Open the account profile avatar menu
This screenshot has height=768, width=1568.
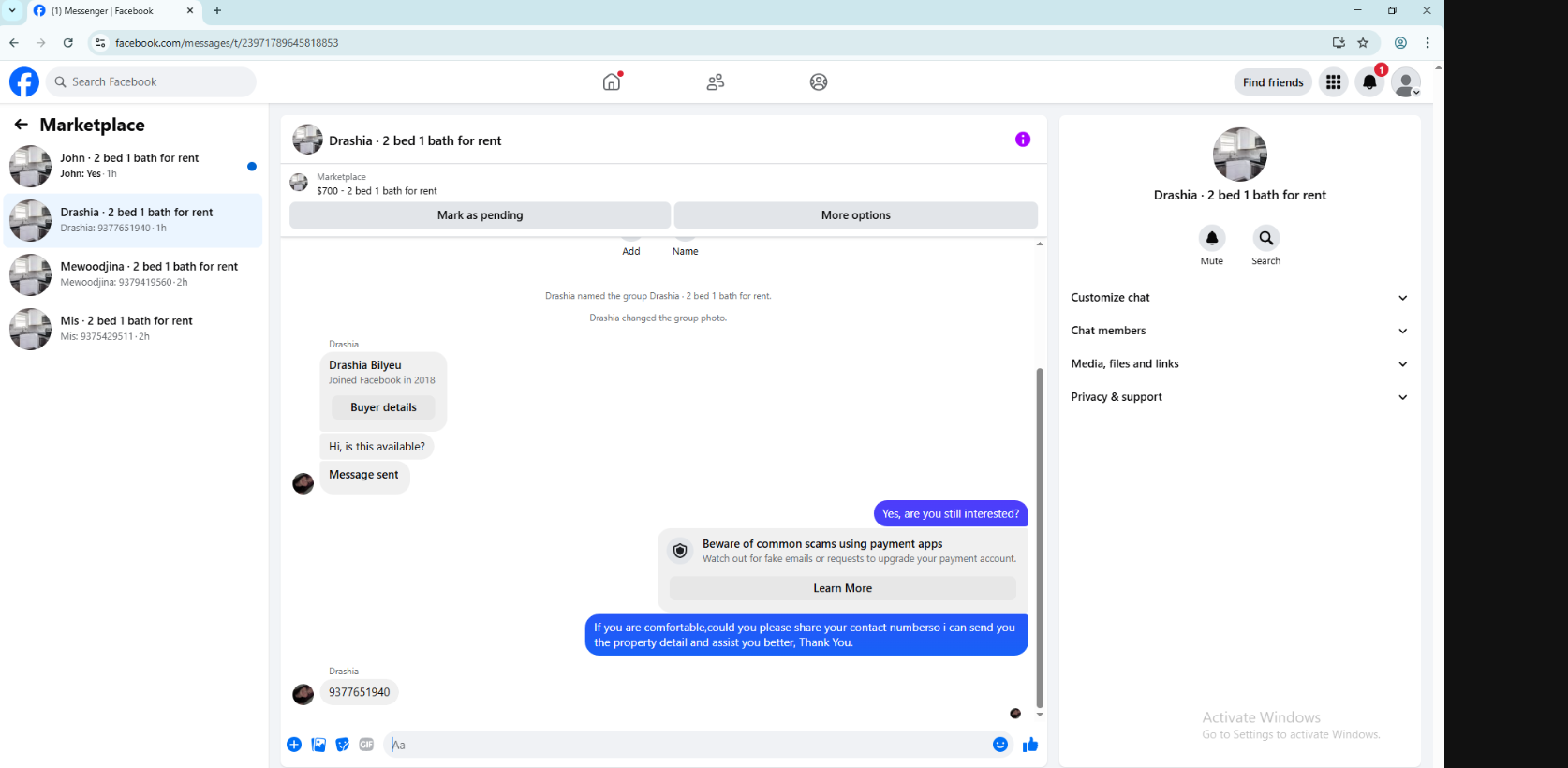click(1405, 82)
